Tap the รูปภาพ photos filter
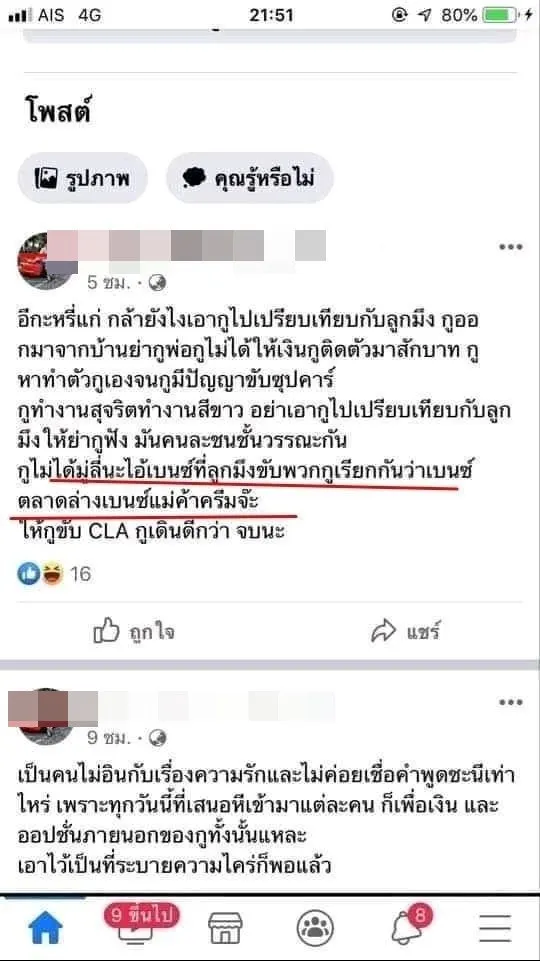Screen dimensions: 540x961 point(82,178)
